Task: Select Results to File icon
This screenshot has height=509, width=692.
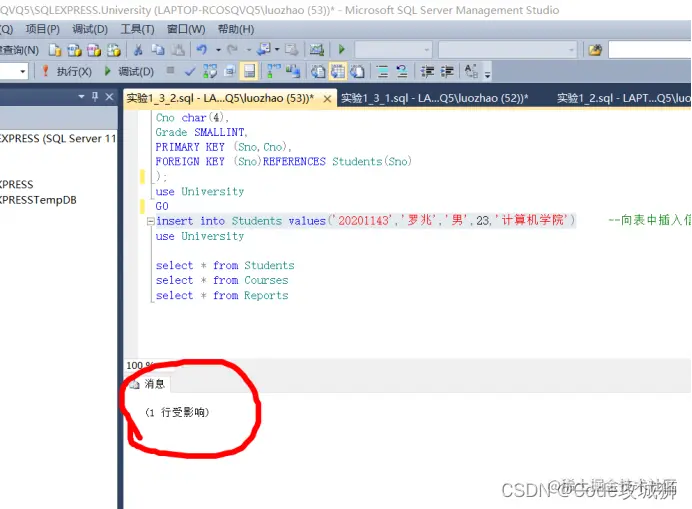Action: [x=357, y=71]
